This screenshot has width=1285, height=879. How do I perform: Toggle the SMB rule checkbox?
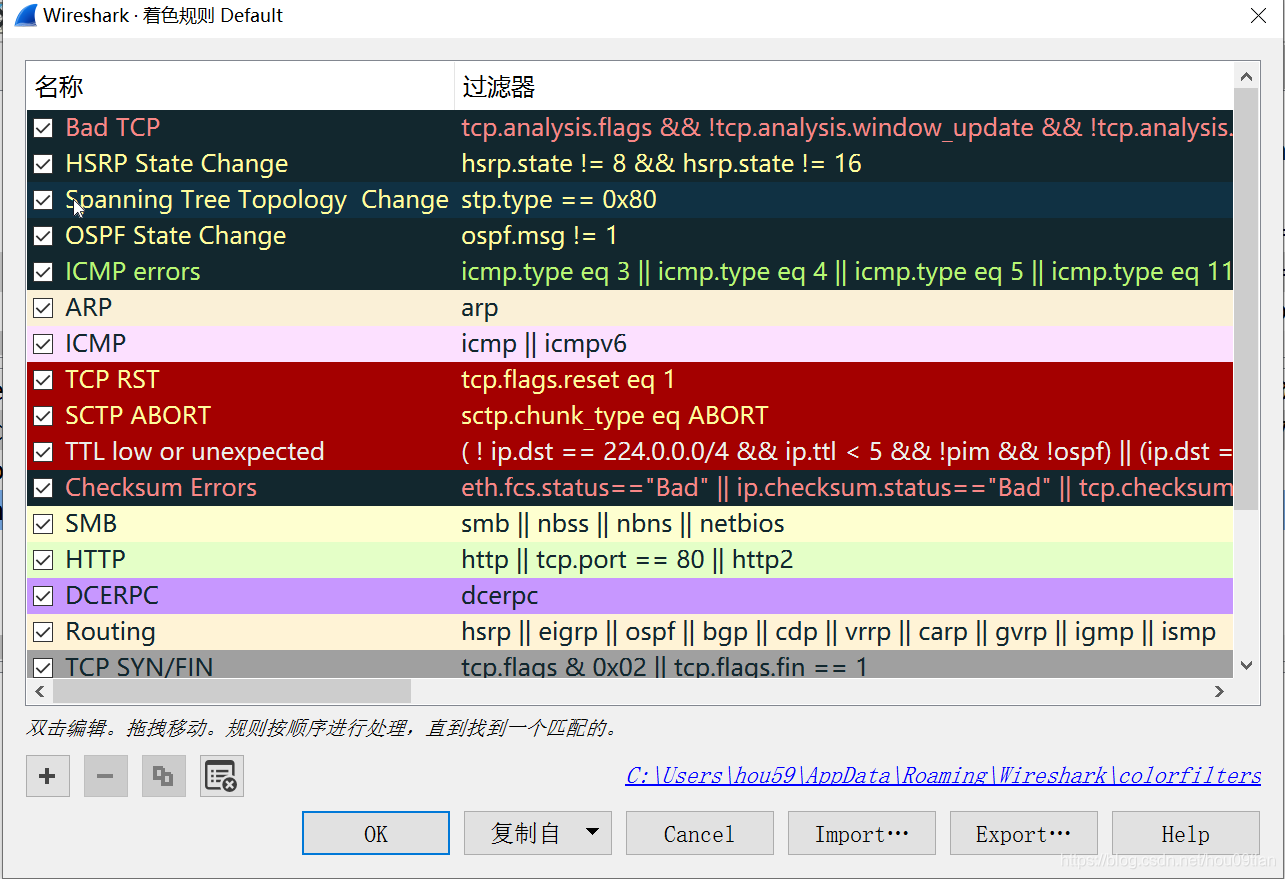coord(43,524)
